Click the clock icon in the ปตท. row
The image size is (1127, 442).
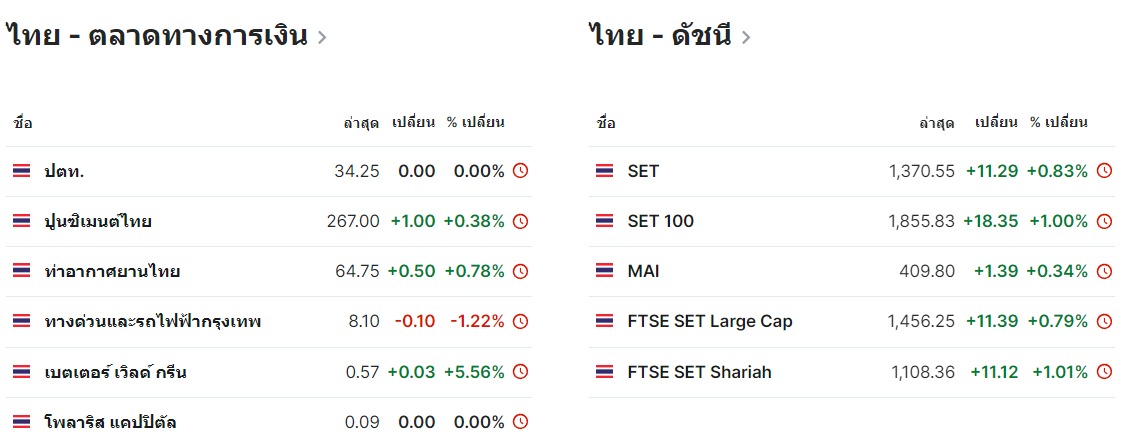pos(520,171)
